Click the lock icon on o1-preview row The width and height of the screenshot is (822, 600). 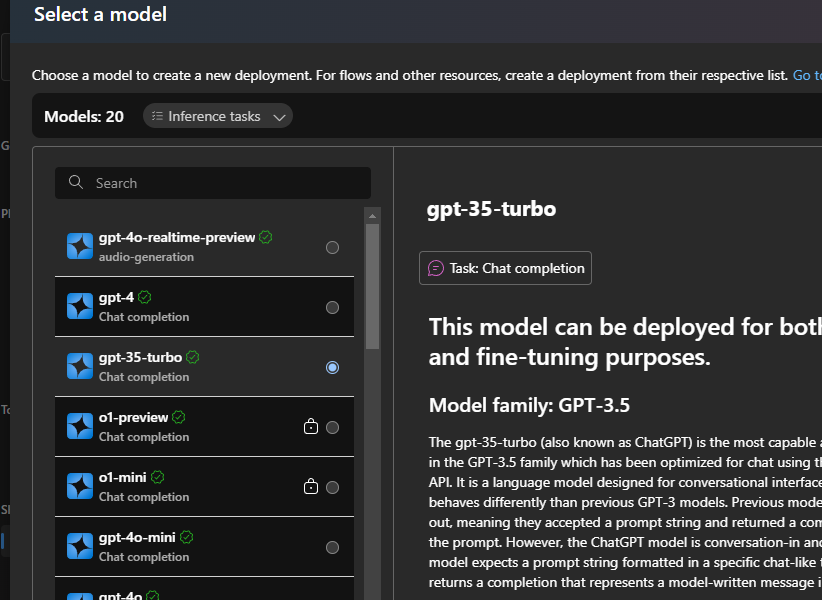coord(311,427)
